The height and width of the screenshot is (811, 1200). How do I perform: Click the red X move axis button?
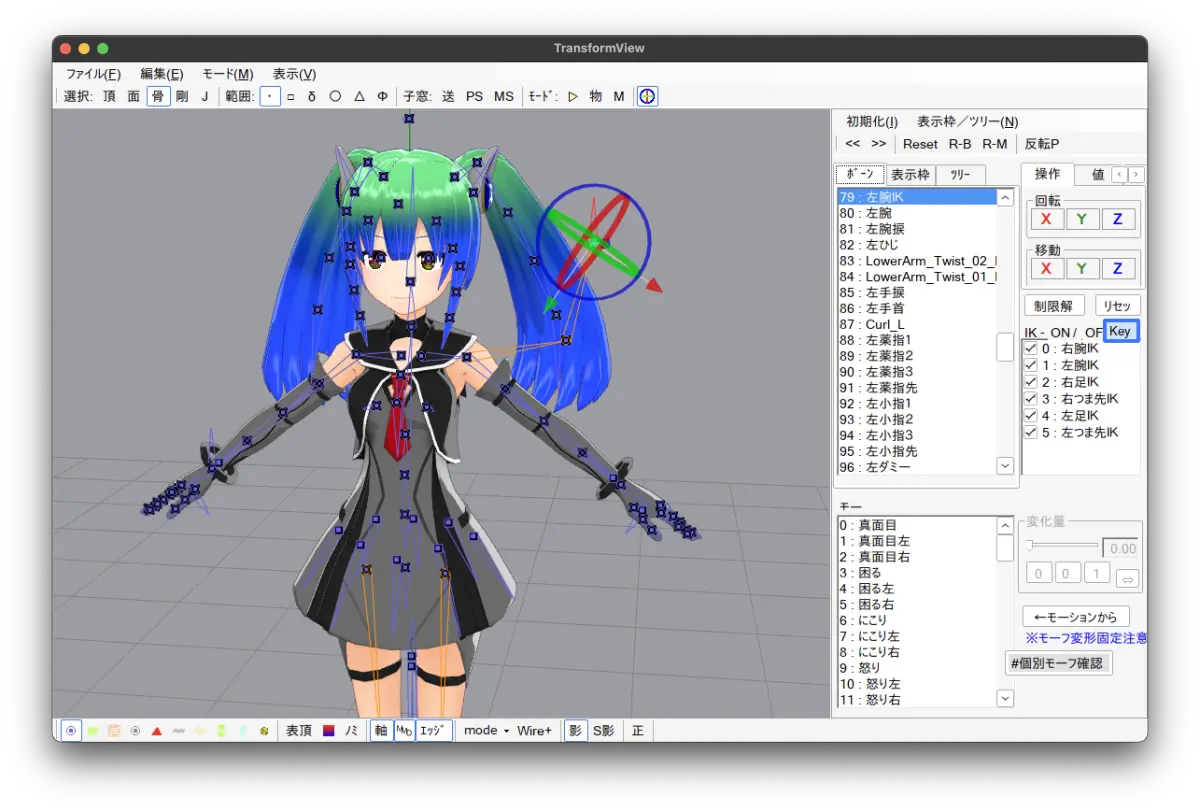click(x=1046, y=268)
